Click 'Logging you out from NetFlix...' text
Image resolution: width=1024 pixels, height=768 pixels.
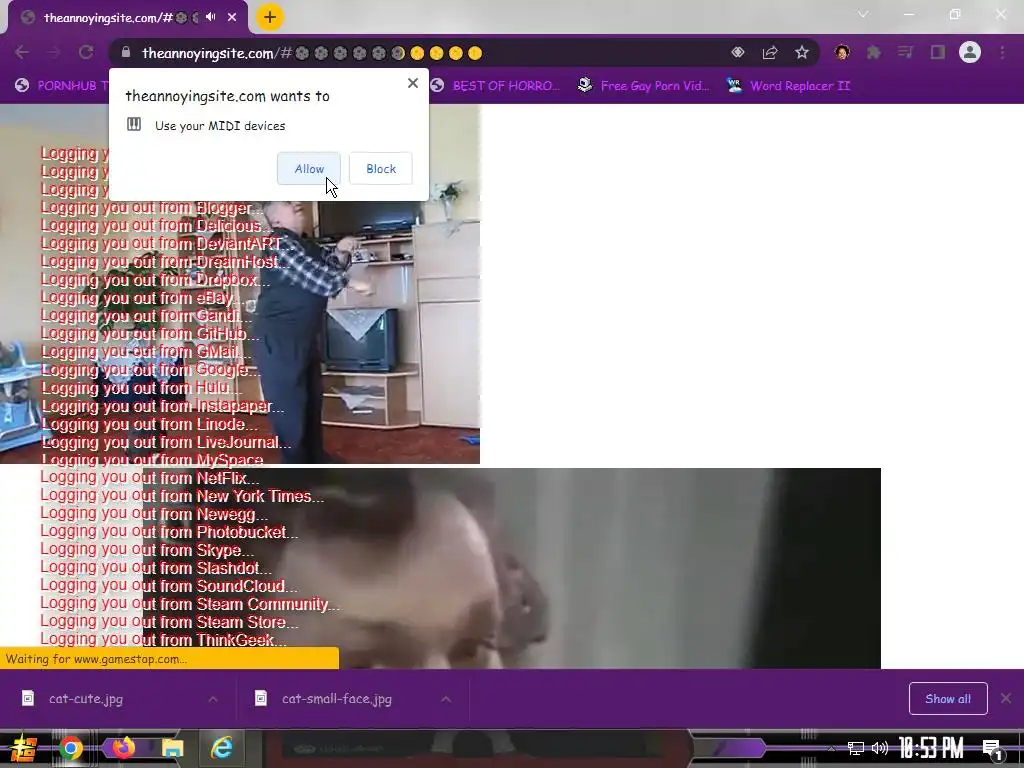pos(150,478)
